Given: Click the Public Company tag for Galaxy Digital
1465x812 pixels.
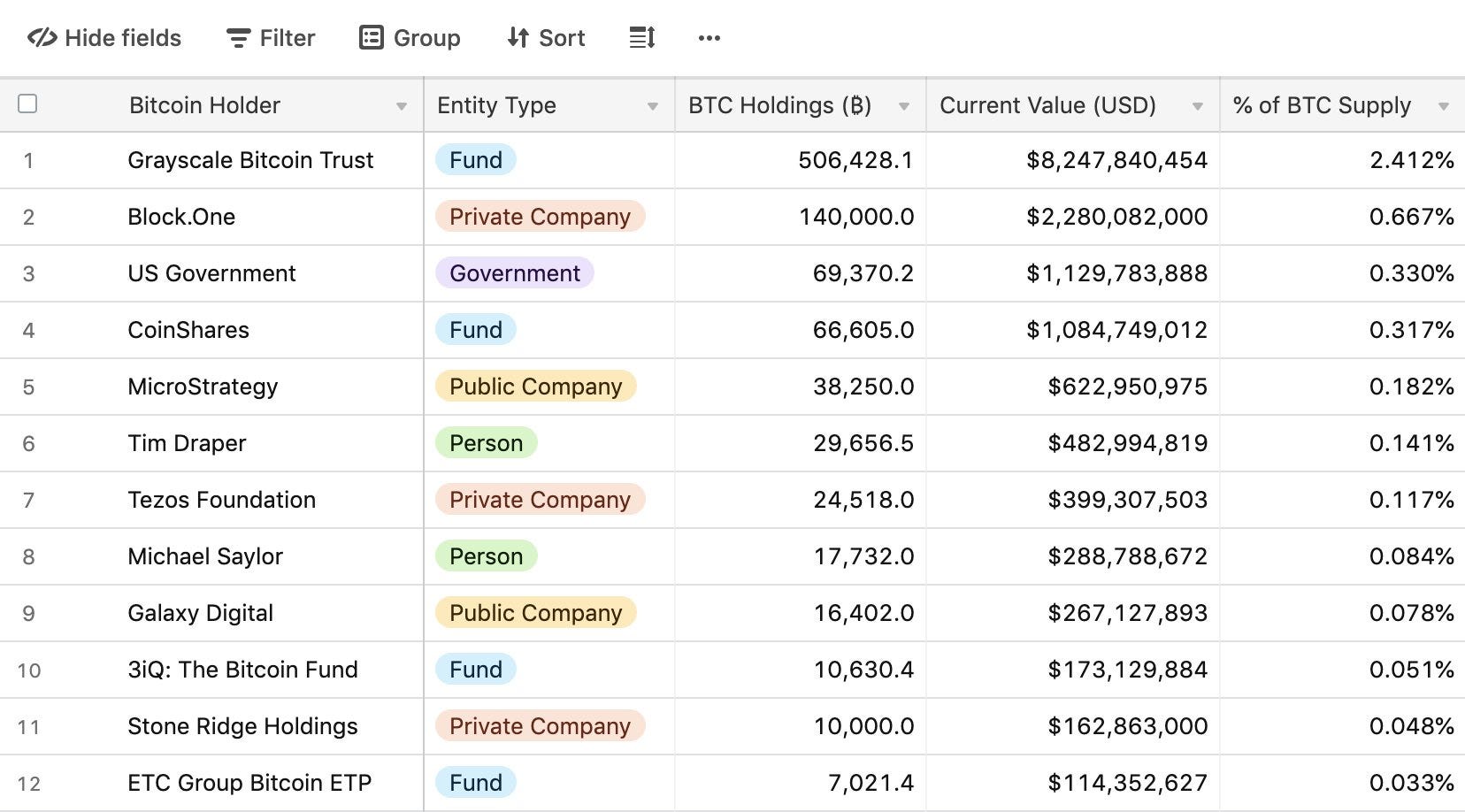Looking at the screenshot, I should [536, 613].
